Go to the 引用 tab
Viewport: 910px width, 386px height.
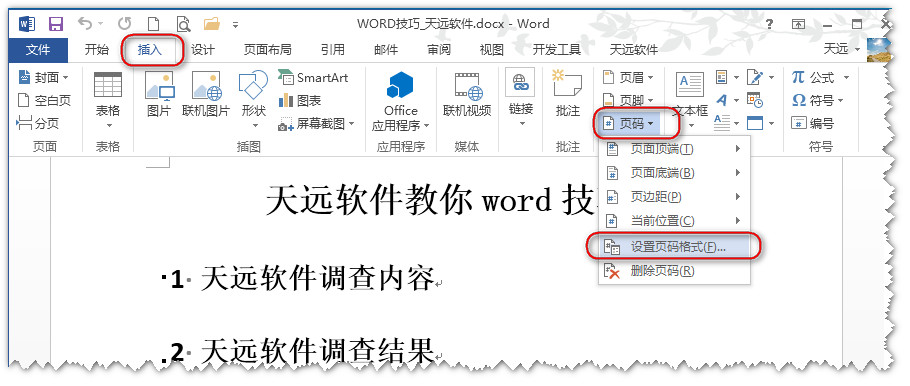(x=333, y=50)
